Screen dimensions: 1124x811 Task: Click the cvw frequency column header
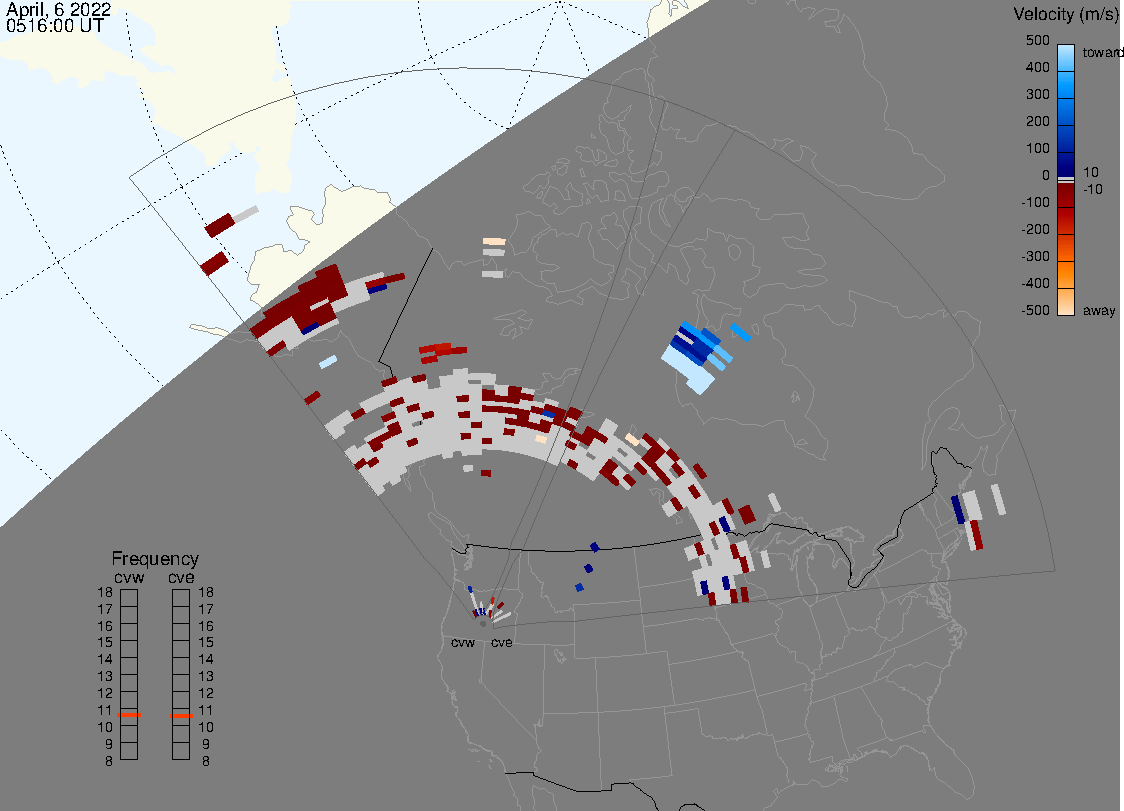[x=129, y=578]
